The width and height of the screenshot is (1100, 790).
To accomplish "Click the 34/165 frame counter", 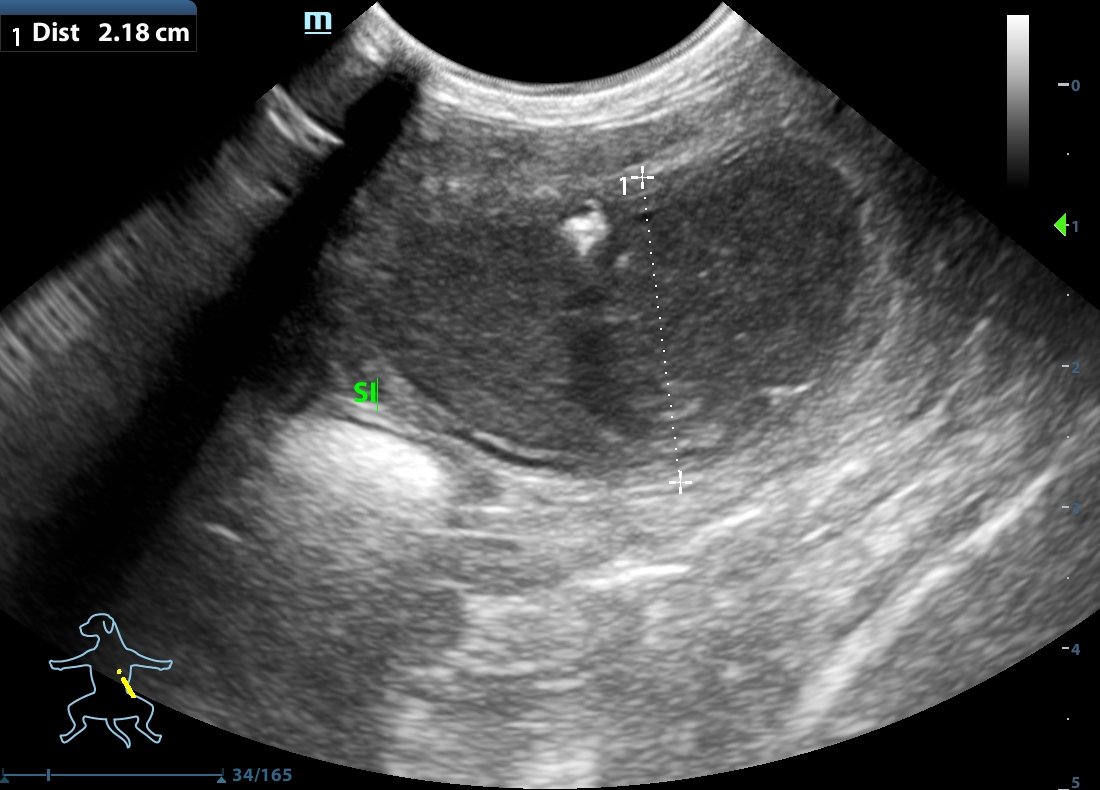I will [262, 775].
